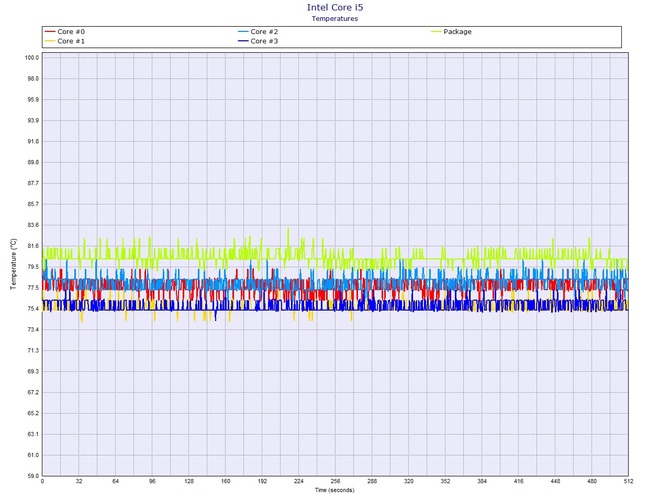Click the 224 tick on time axis
The image size is (670, 502).
(299, 481)
